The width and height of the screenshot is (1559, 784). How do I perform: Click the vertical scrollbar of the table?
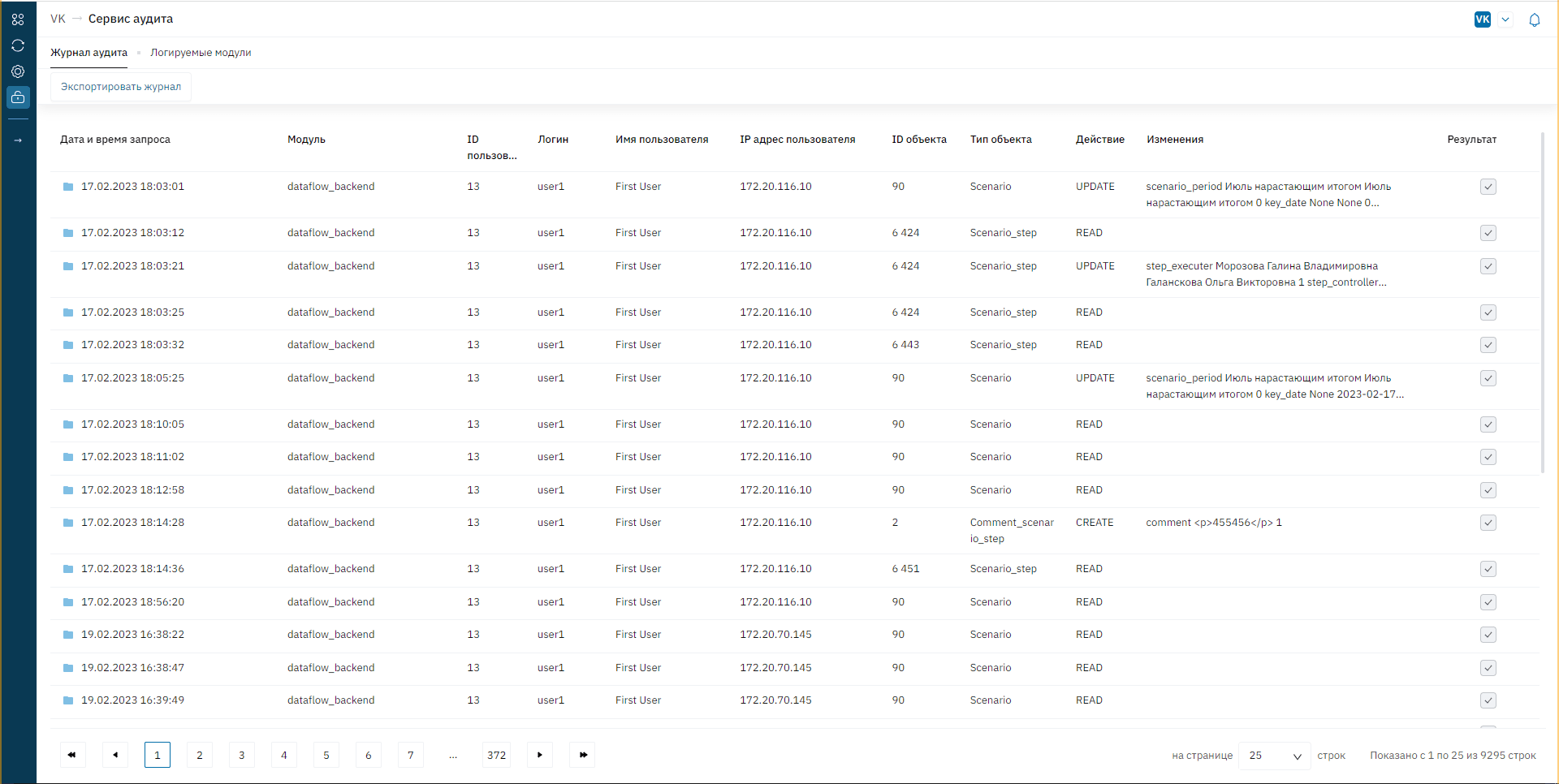pyautogui.click(x=1542, y=300)
